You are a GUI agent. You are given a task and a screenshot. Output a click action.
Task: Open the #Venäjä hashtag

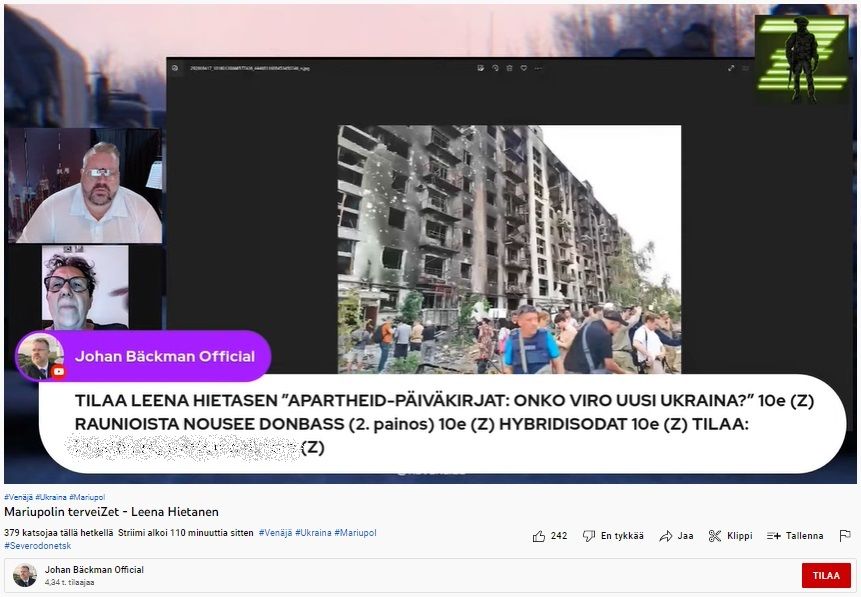coord(18,493)
